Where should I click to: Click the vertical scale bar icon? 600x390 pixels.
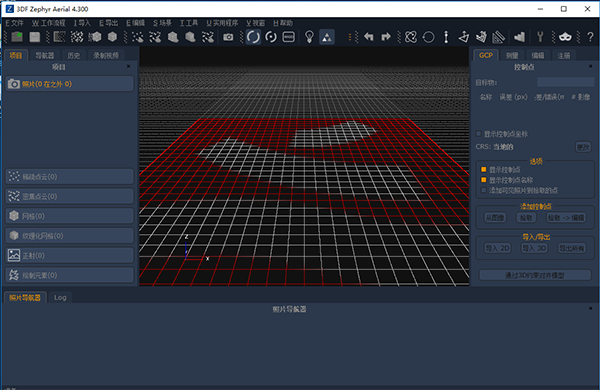(446, 37)
